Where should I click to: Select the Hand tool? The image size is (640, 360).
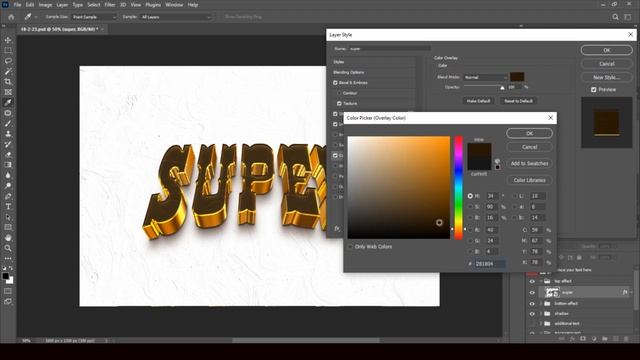pos(8,238)
